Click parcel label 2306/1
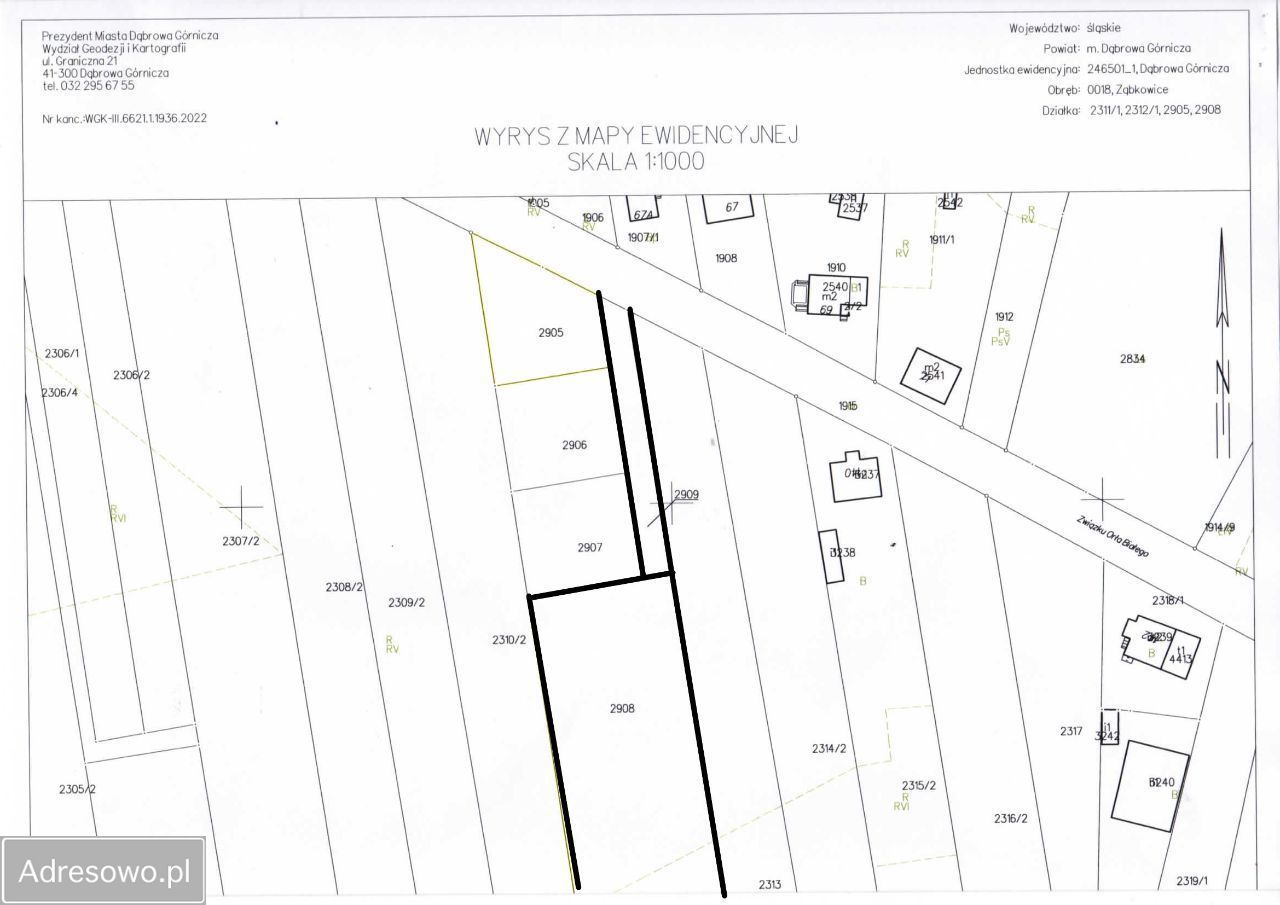The width and height of the screenshot is (1280, 905). (x=62, y=353)
